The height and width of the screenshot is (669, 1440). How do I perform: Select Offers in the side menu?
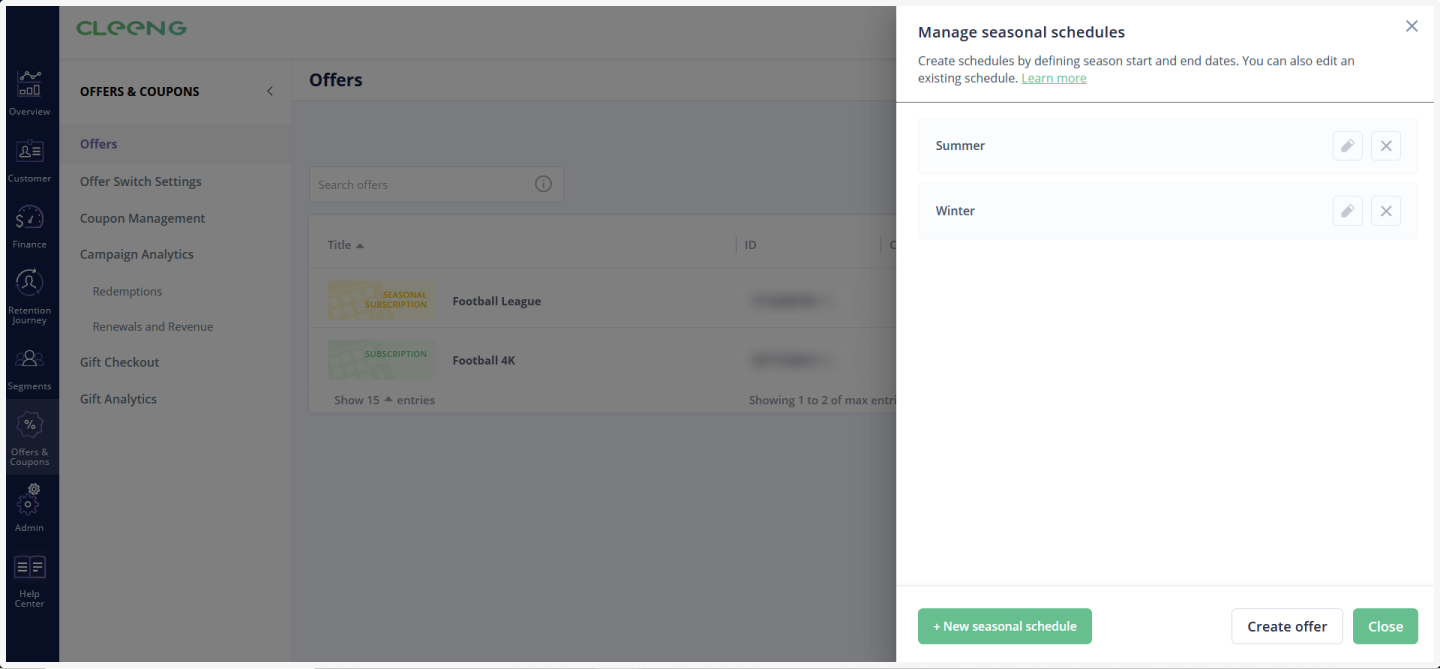click(x=98, y=144)
